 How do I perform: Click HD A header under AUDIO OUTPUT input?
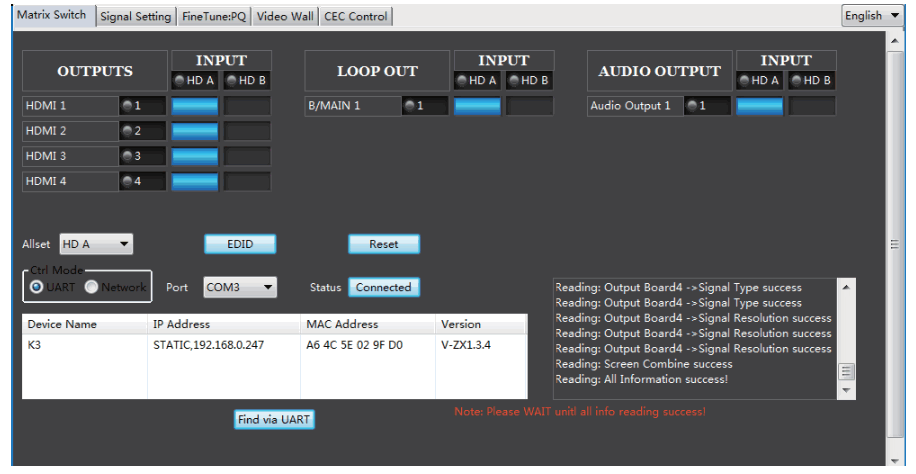click(x=759, y=81)
